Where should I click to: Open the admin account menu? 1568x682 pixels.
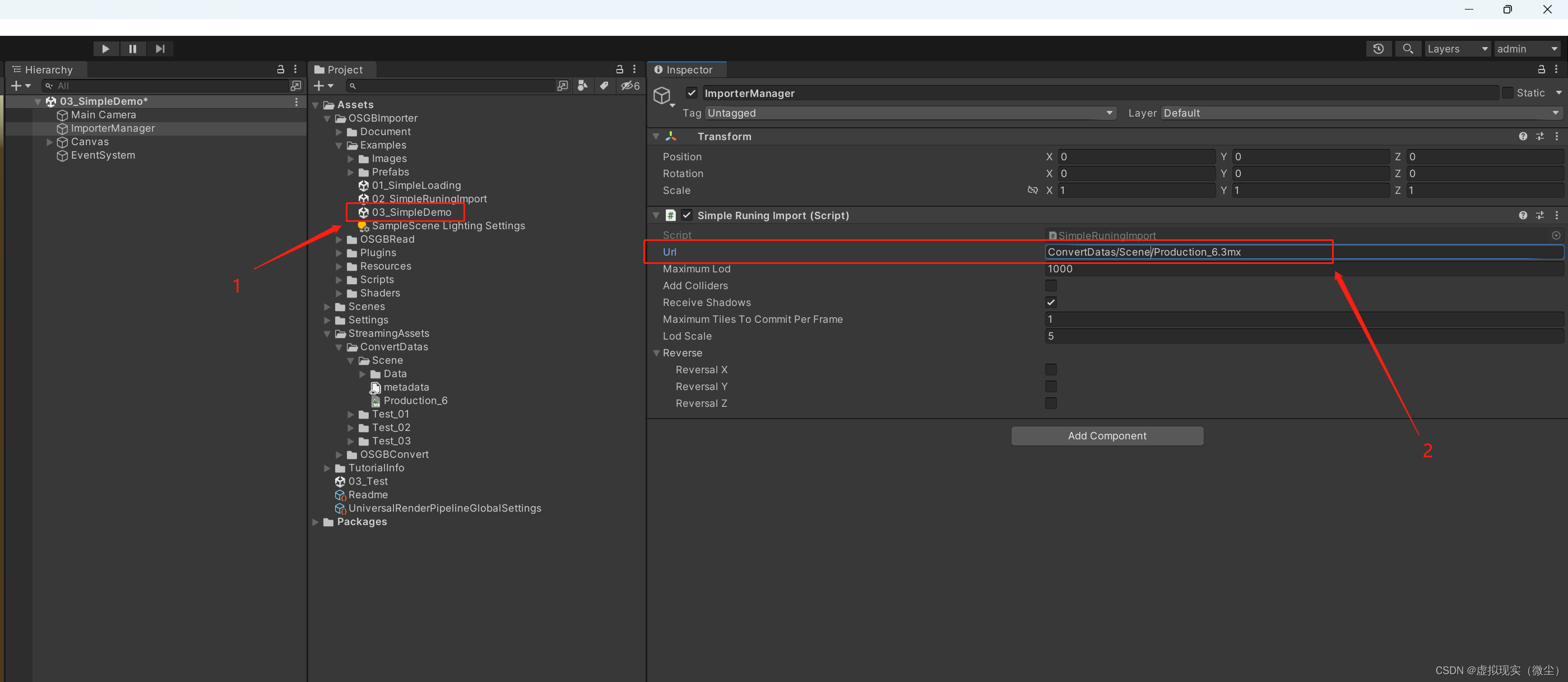coord(1527,49)
